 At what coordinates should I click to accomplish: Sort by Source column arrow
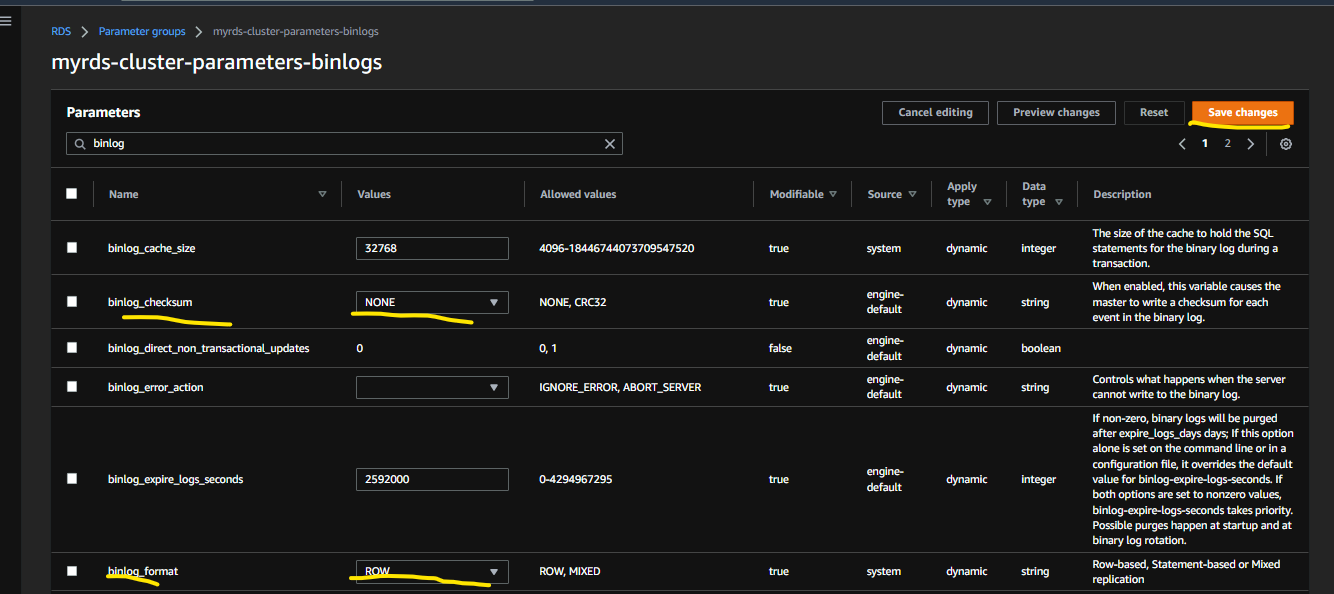click(x=912, y=194)
